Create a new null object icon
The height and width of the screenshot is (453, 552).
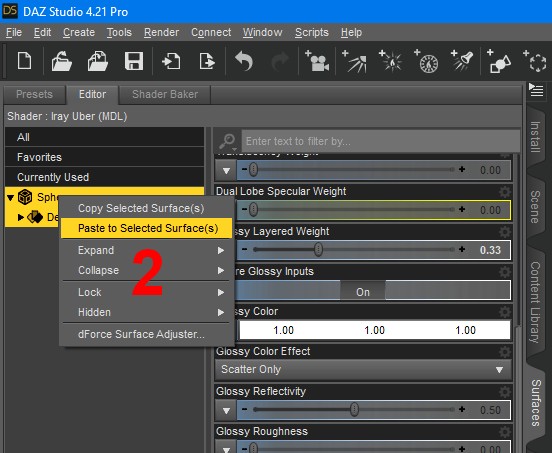pyautogui.click(x=535, y=61)
